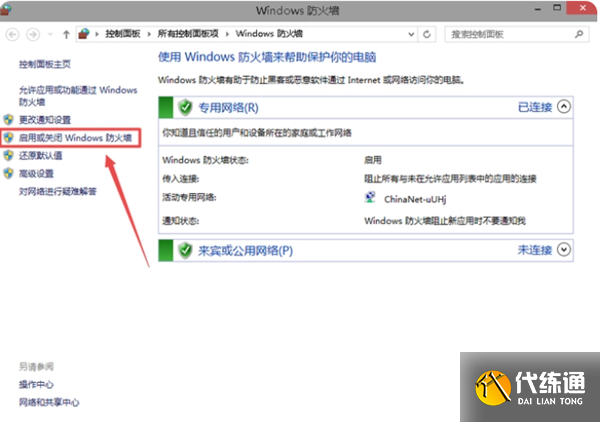Screen dimensions: 600x422
Task: Click the forward arrow navigation button
Action: 34,34
